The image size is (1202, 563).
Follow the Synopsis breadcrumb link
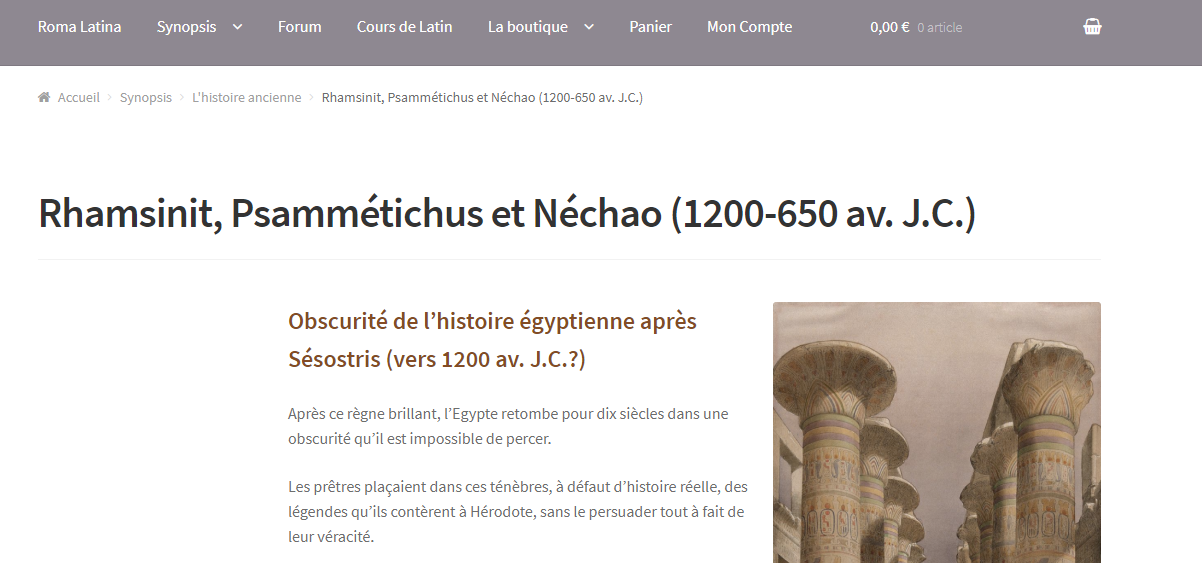coord(145,97)
